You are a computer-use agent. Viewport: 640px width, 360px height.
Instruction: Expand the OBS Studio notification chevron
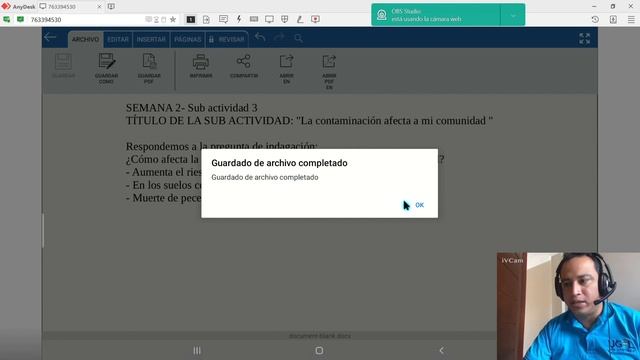[x=513, y=15]
